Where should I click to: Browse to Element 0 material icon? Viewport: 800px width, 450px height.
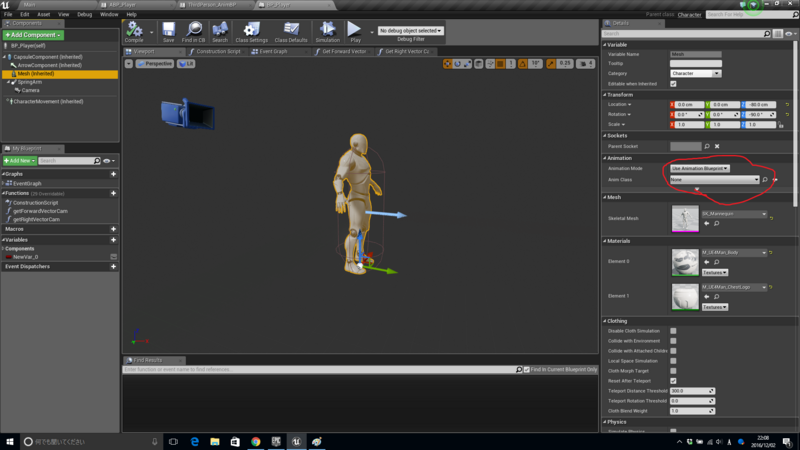click(x=716, y=262)
